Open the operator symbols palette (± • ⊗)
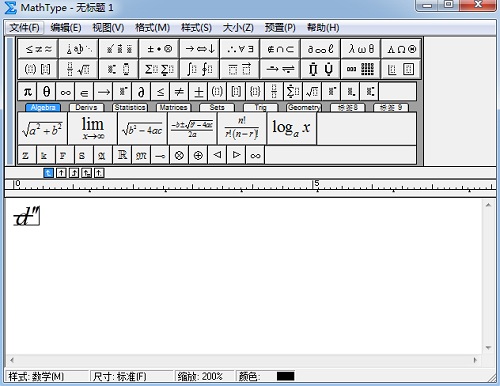Viewport: 500px width, 386px height. click(x=159, y=49)
